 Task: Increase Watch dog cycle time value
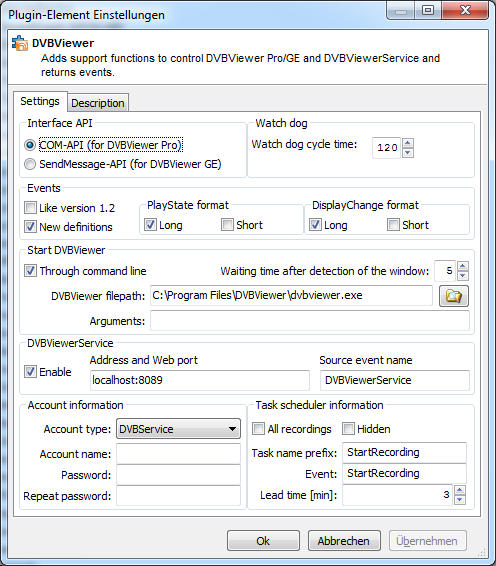[x=408, y=143]
